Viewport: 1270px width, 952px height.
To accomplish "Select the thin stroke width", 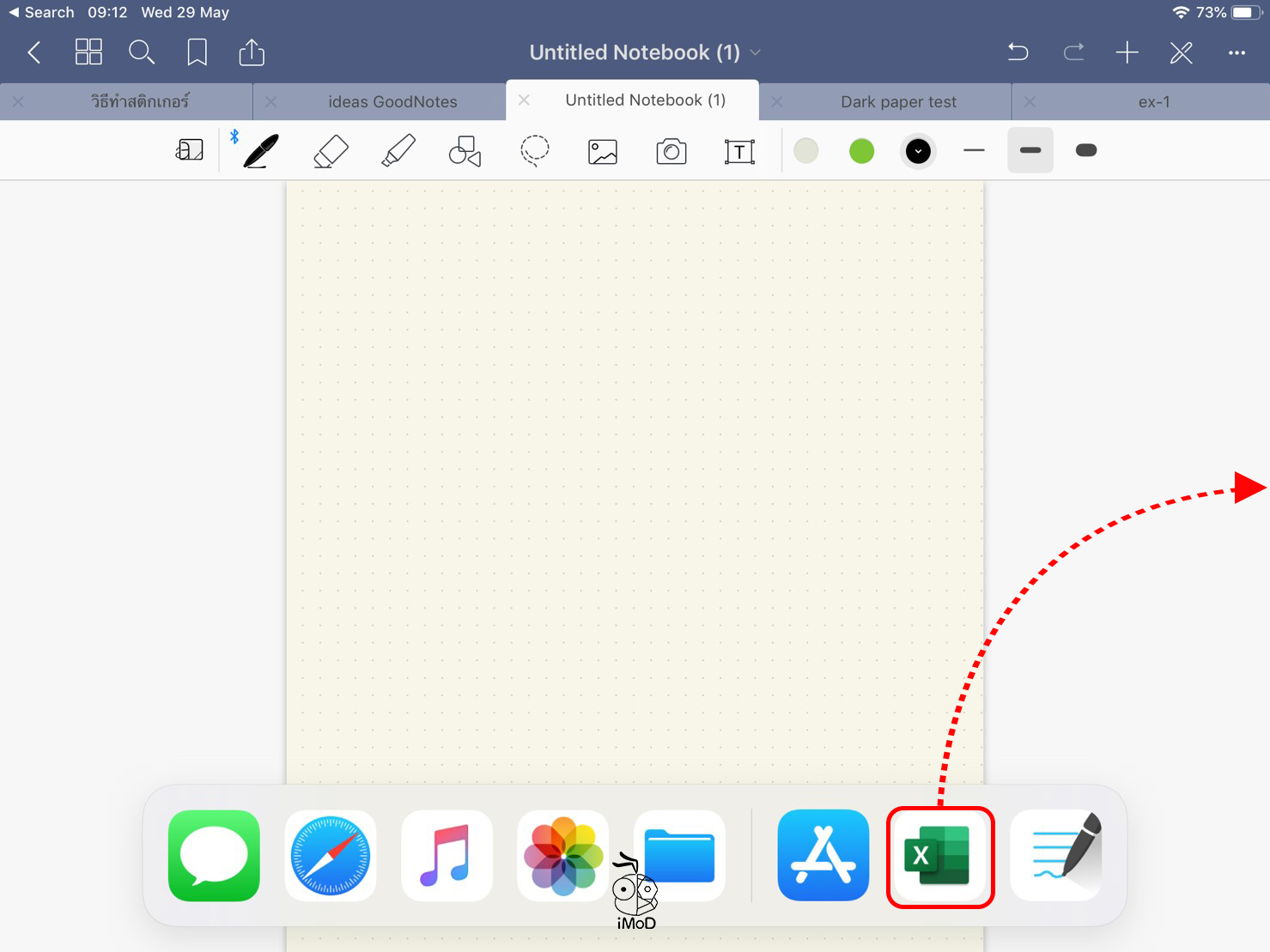I will (974, 151).
